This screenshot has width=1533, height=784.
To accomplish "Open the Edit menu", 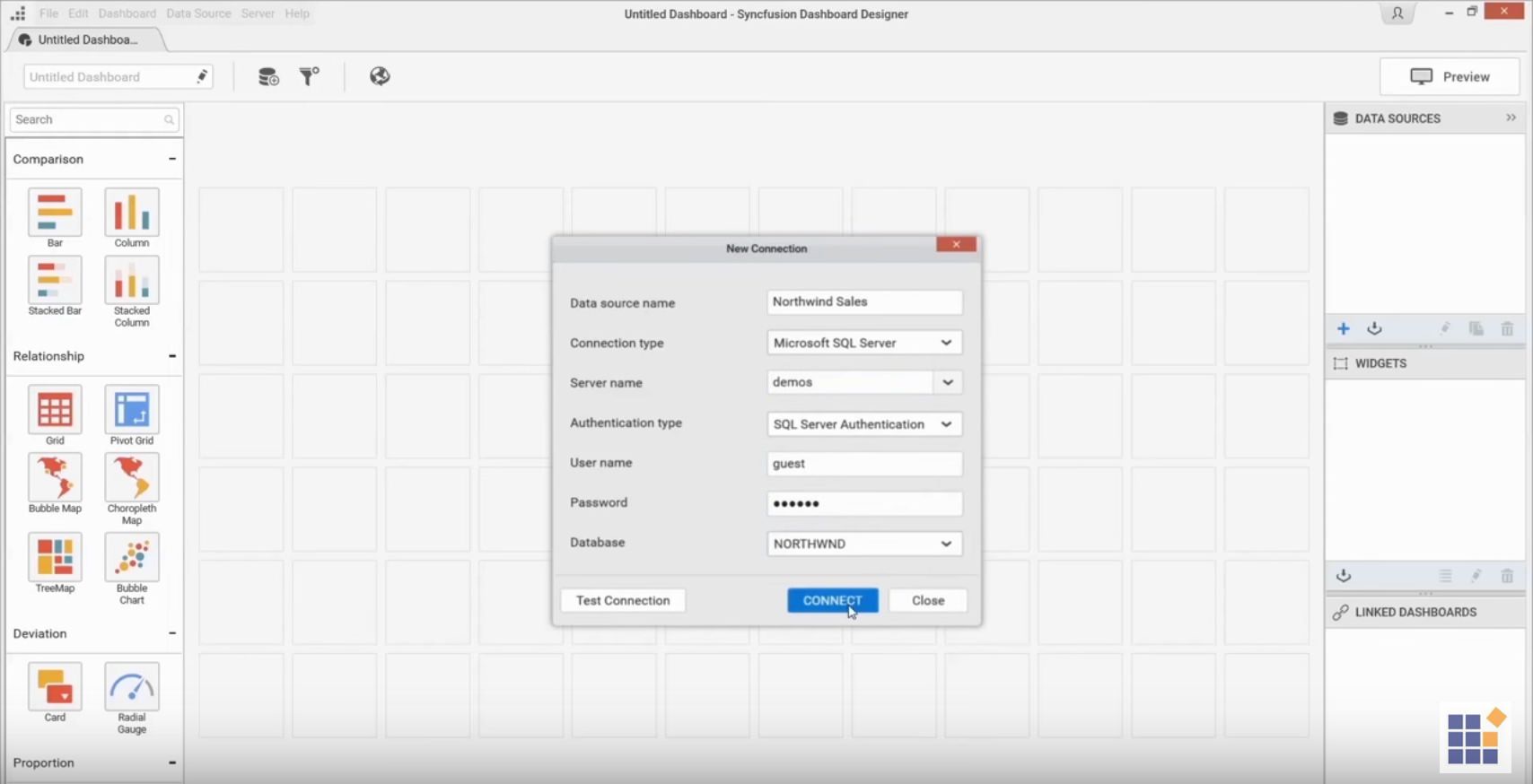I will pos(78,13).
